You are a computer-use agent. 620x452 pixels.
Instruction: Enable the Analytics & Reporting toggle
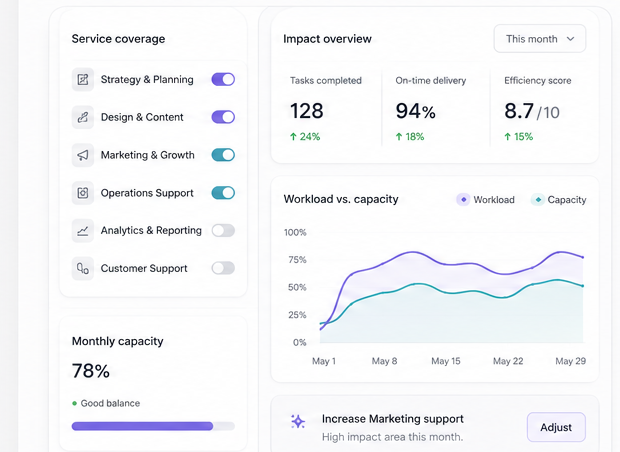pos(223,231)
